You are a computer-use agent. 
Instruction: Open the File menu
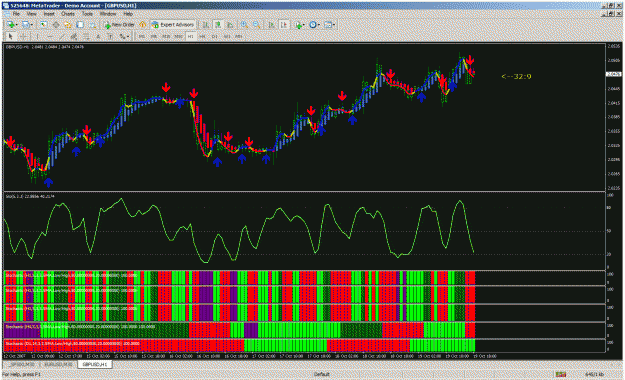(x=16, y=14)
